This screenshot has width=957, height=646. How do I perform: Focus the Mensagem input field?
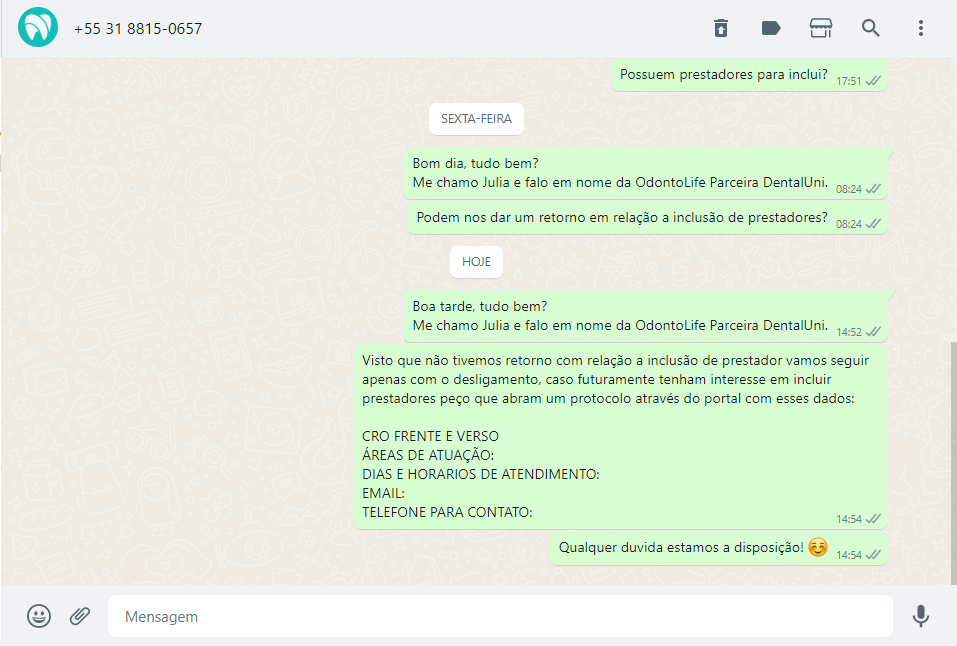pos(500,617)
